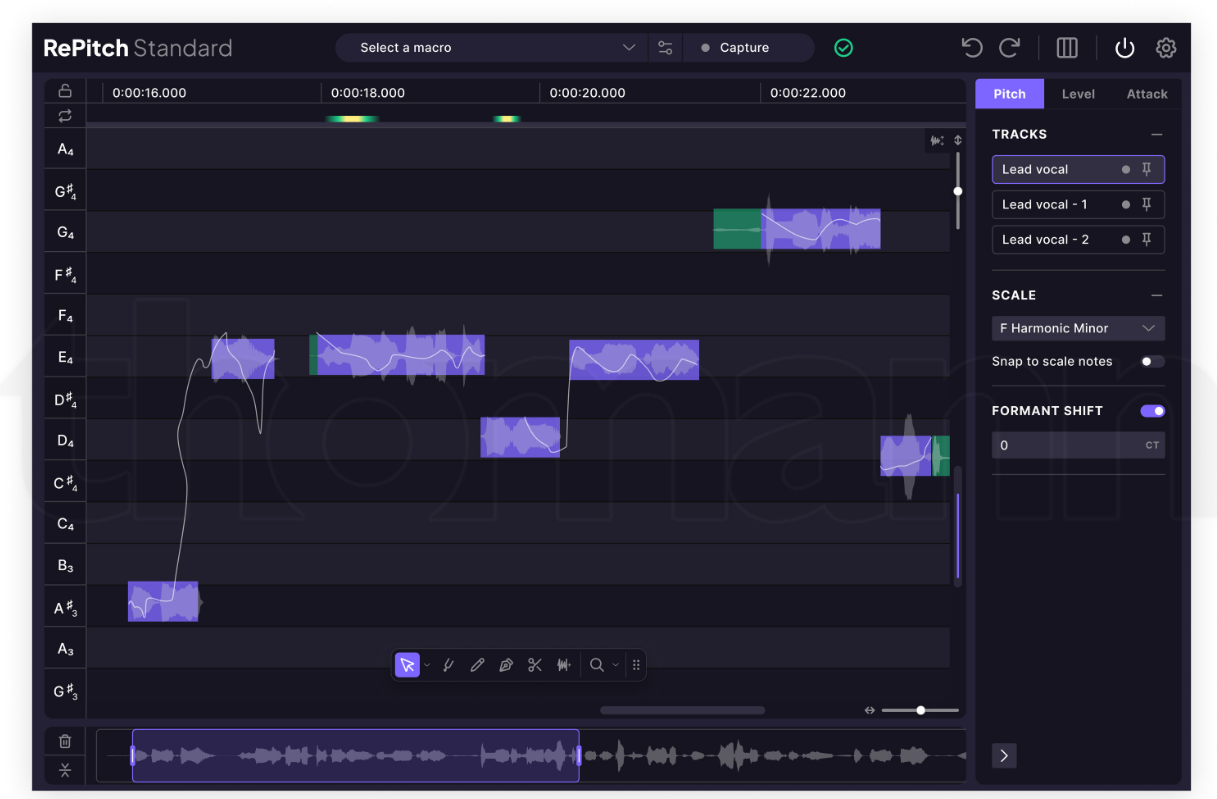This screenshot has width=1217, height=799.
Task: Toggle the loop icon beside the timeline
Action: [65, 116]
